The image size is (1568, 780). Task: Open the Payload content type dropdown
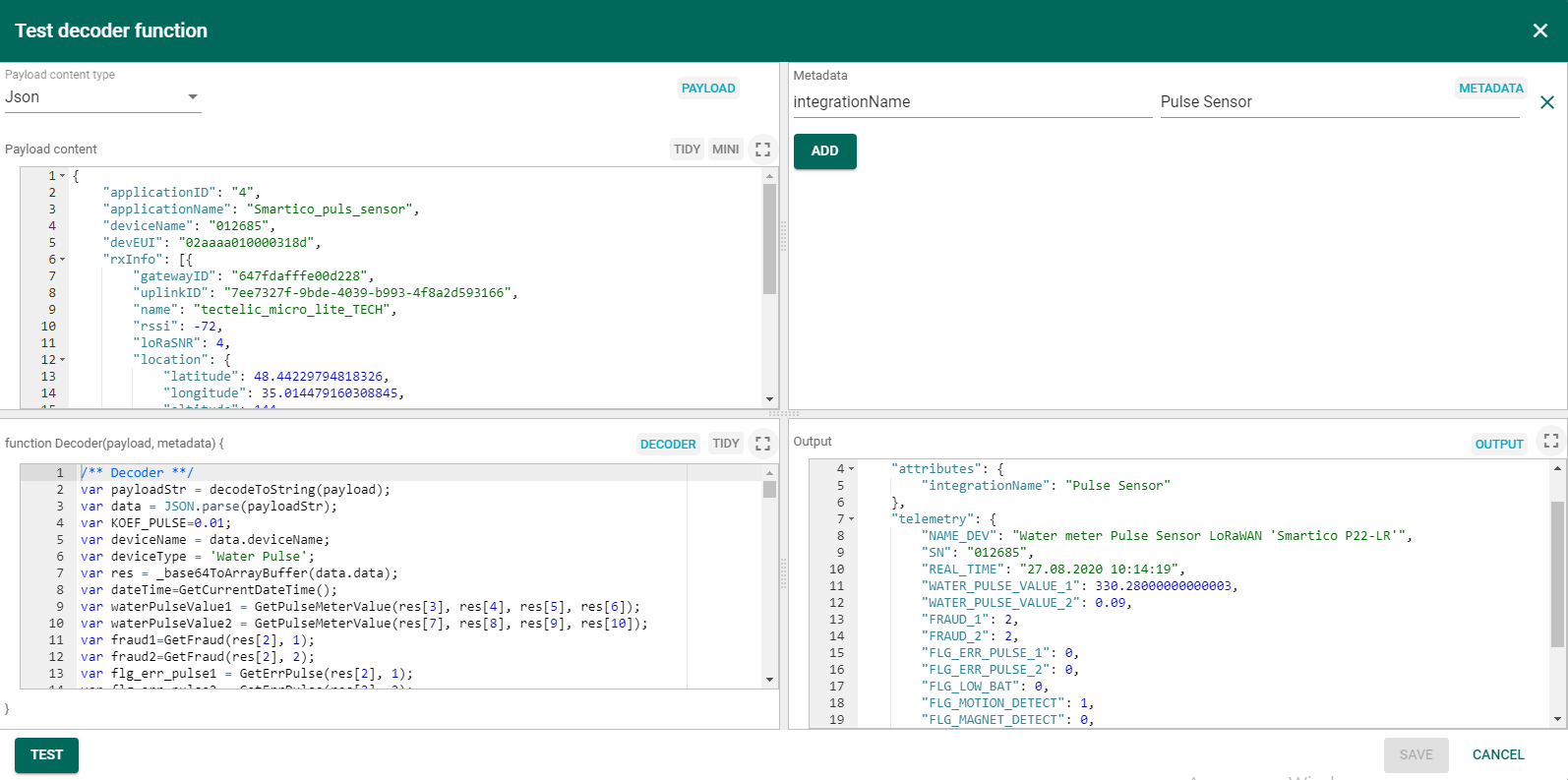click(102, 97)
